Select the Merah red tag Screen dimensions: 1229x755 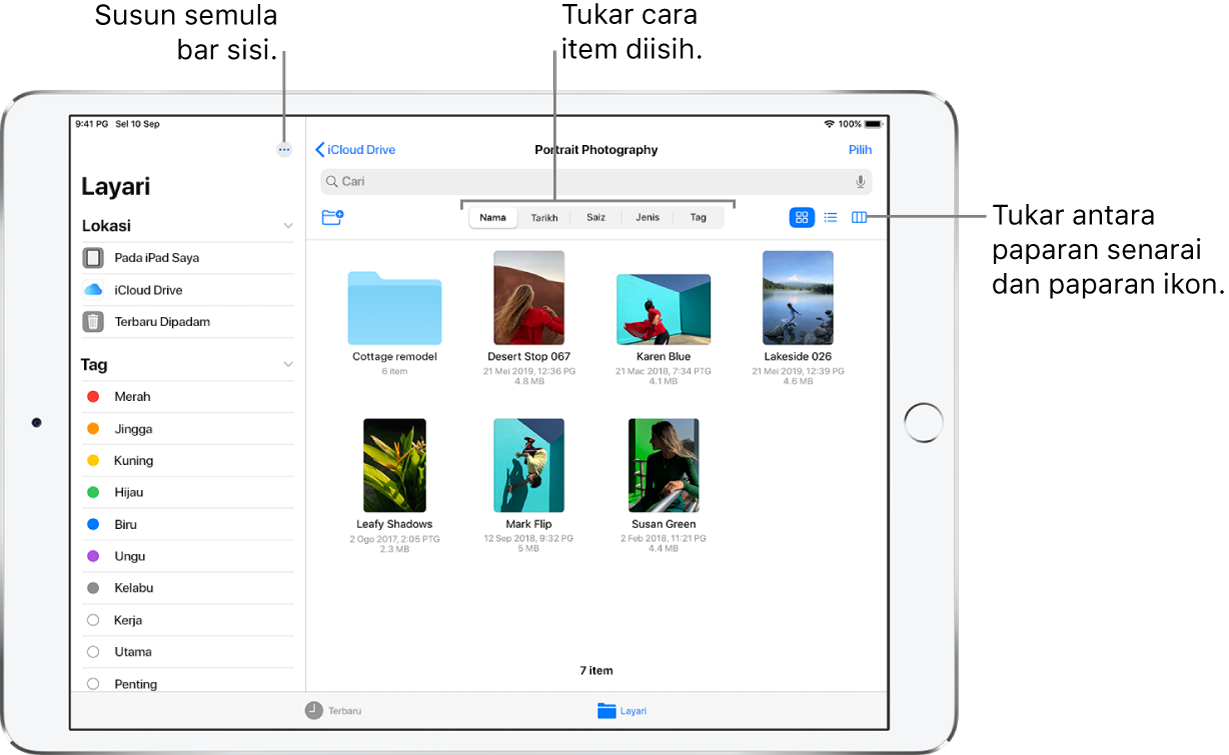coord(188,397)
